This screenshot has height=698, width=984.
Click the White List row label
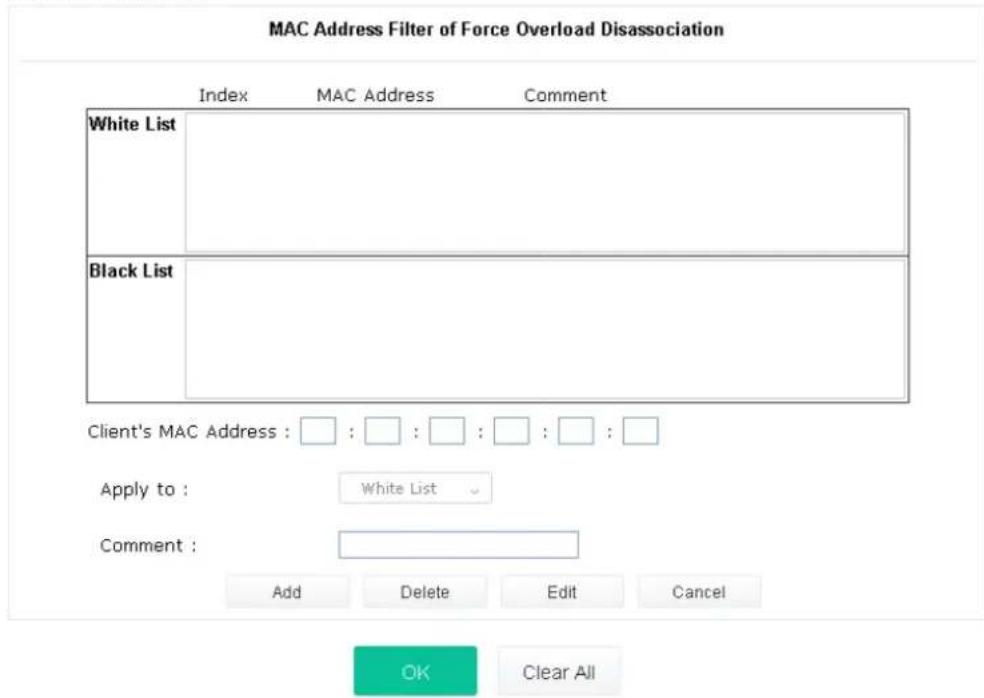coord(132,124)
